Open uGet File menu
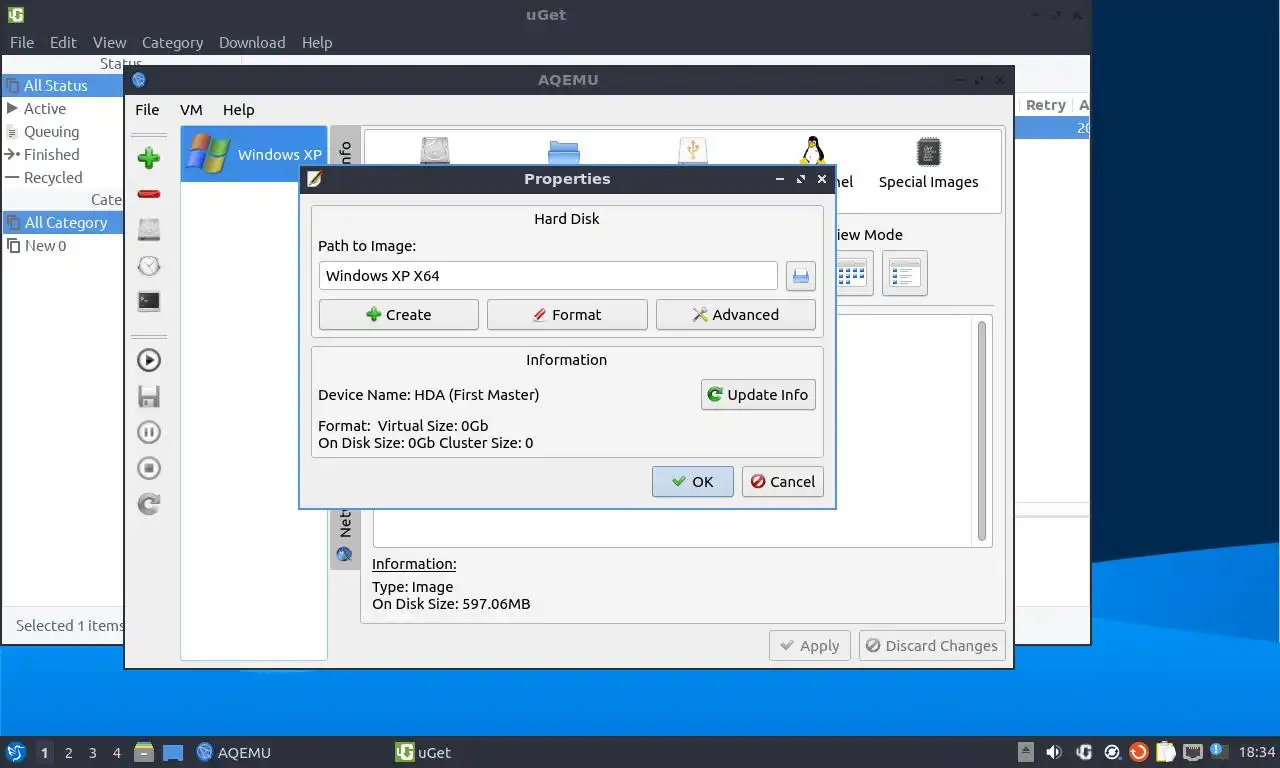Image resolution: width=1280 pixels, height=768 pixels. (22, 42)
